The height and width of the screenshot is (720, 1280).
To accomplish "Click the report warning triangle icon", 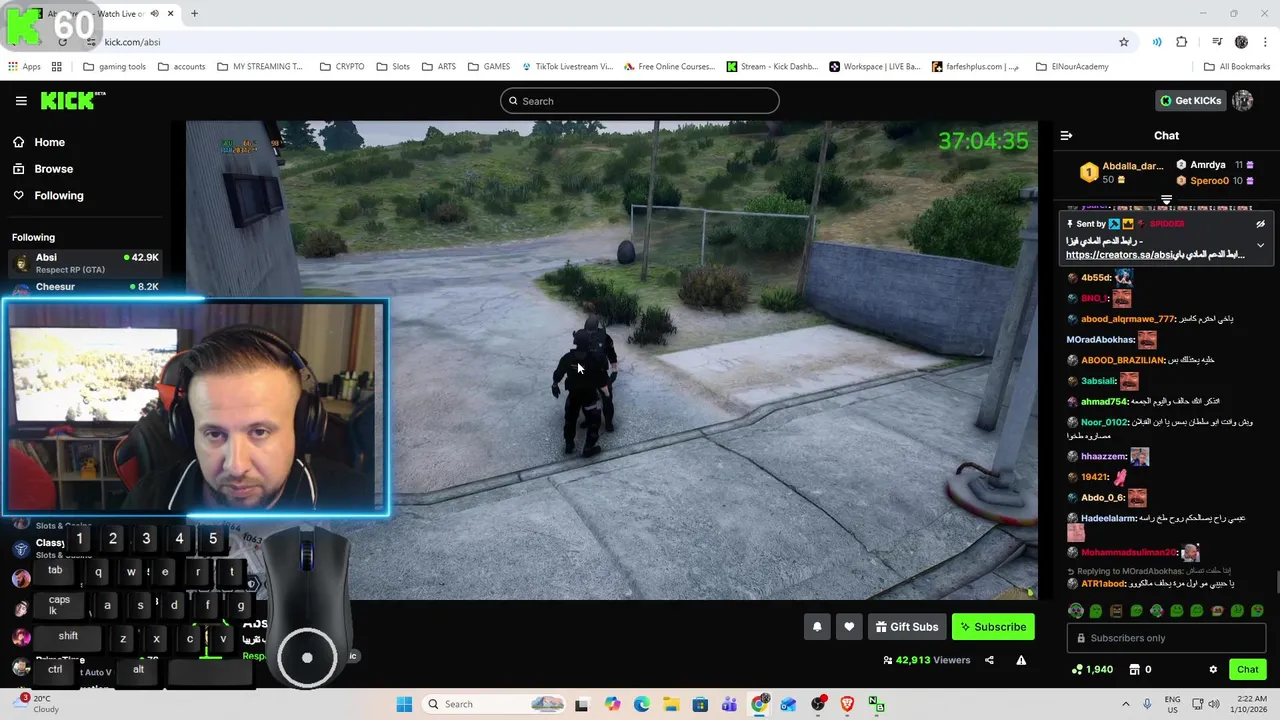I will [1021, 660].
